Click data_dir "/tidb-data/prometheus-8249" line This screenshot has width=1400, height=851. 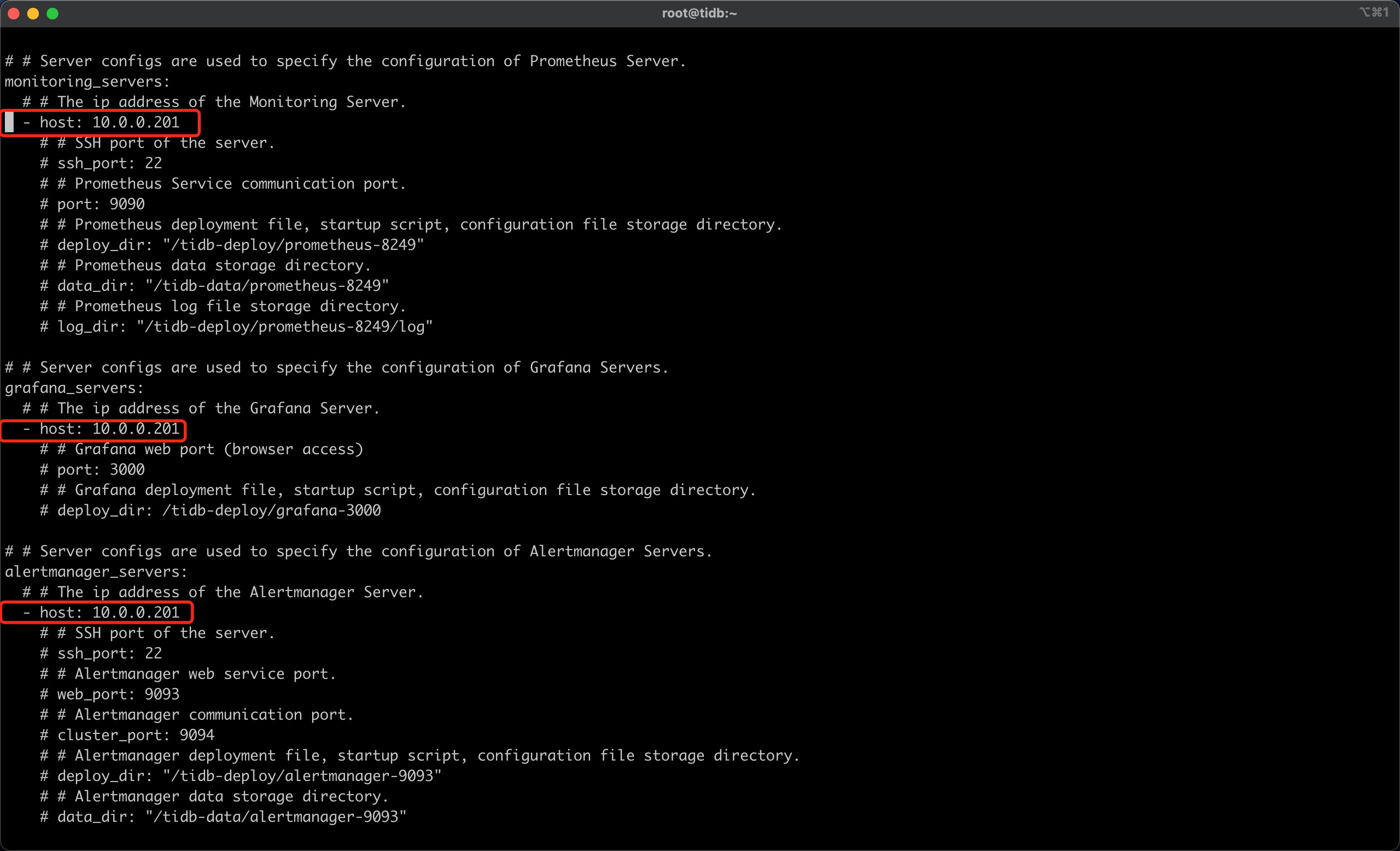click(x=214, y=286)
